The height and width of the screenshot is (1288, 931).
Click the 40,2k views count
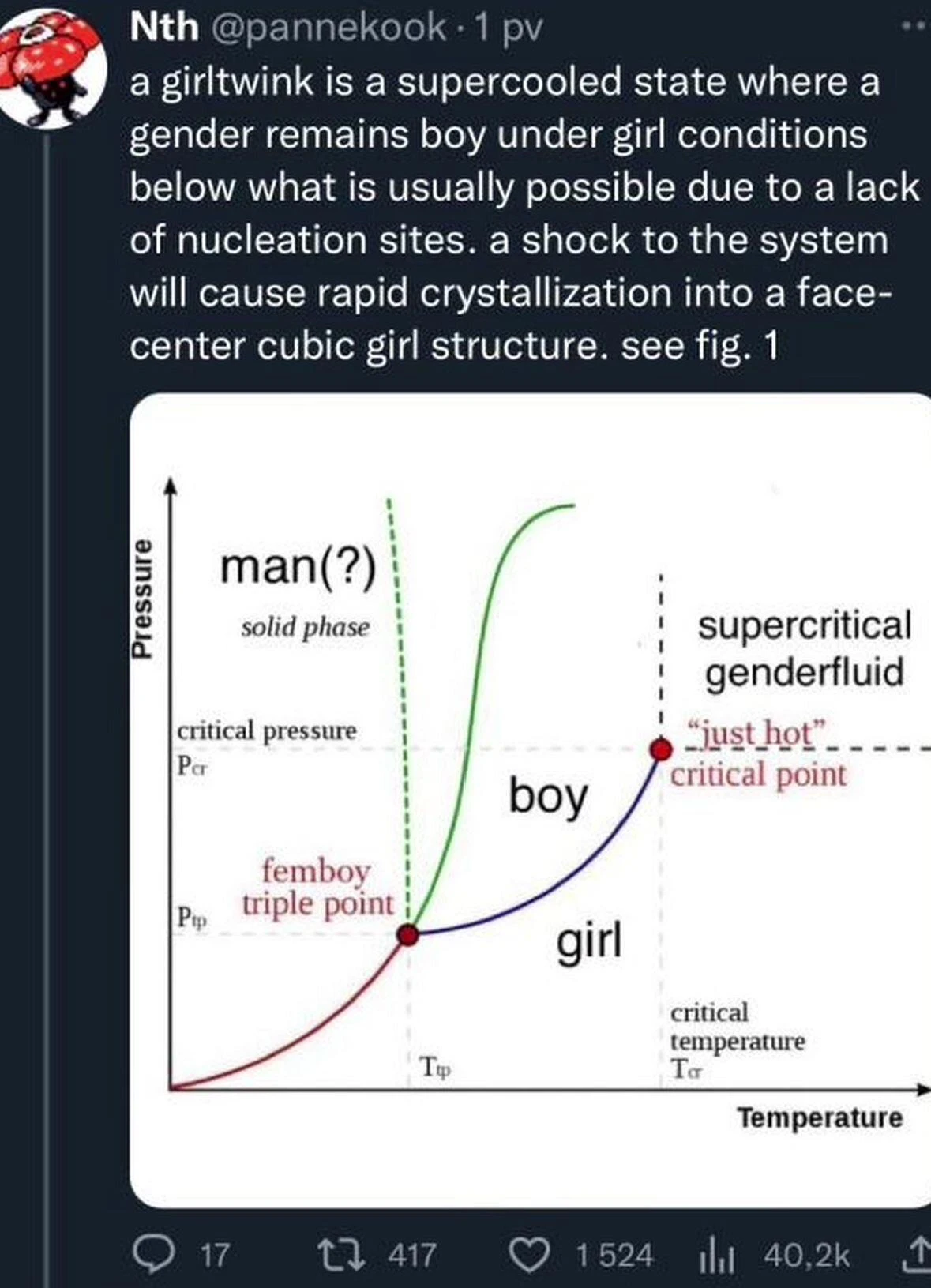tap(805, 1255)
